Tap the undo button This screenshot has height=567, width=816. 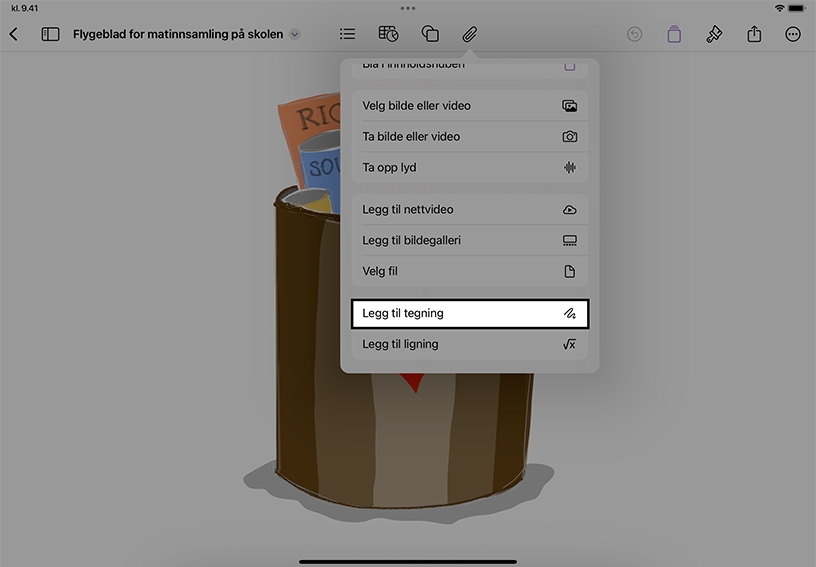(634, 34)
